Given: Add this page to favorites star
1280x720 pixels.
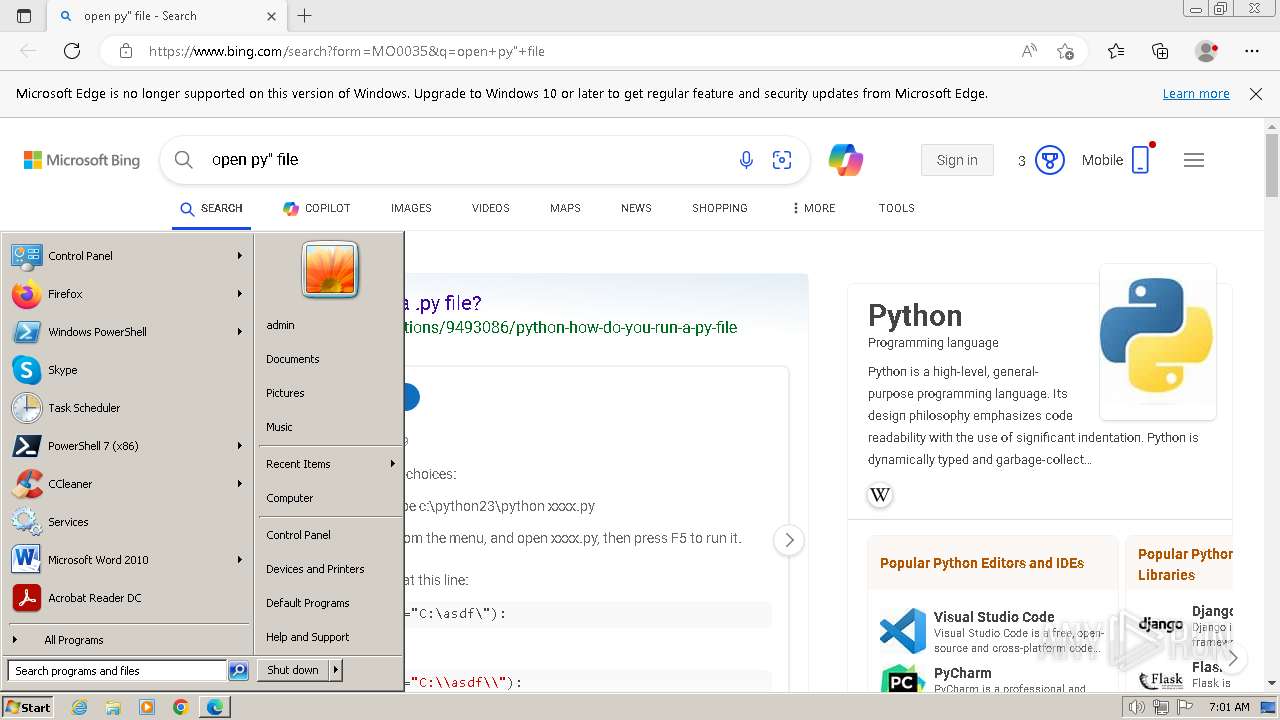Looking at the screenshot, I should (1066, 51).
